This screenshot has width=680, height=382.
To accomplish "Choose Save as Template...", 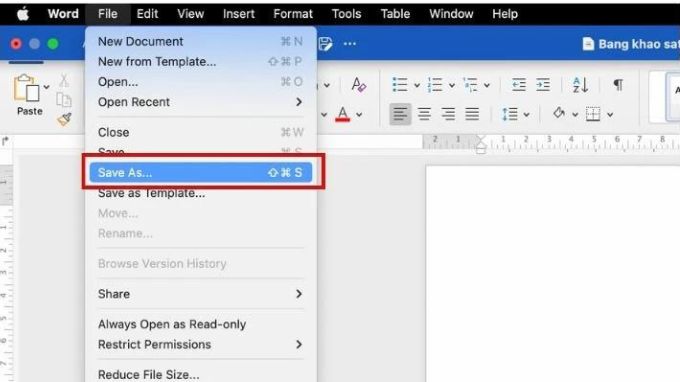I will [x=200, y=193].
